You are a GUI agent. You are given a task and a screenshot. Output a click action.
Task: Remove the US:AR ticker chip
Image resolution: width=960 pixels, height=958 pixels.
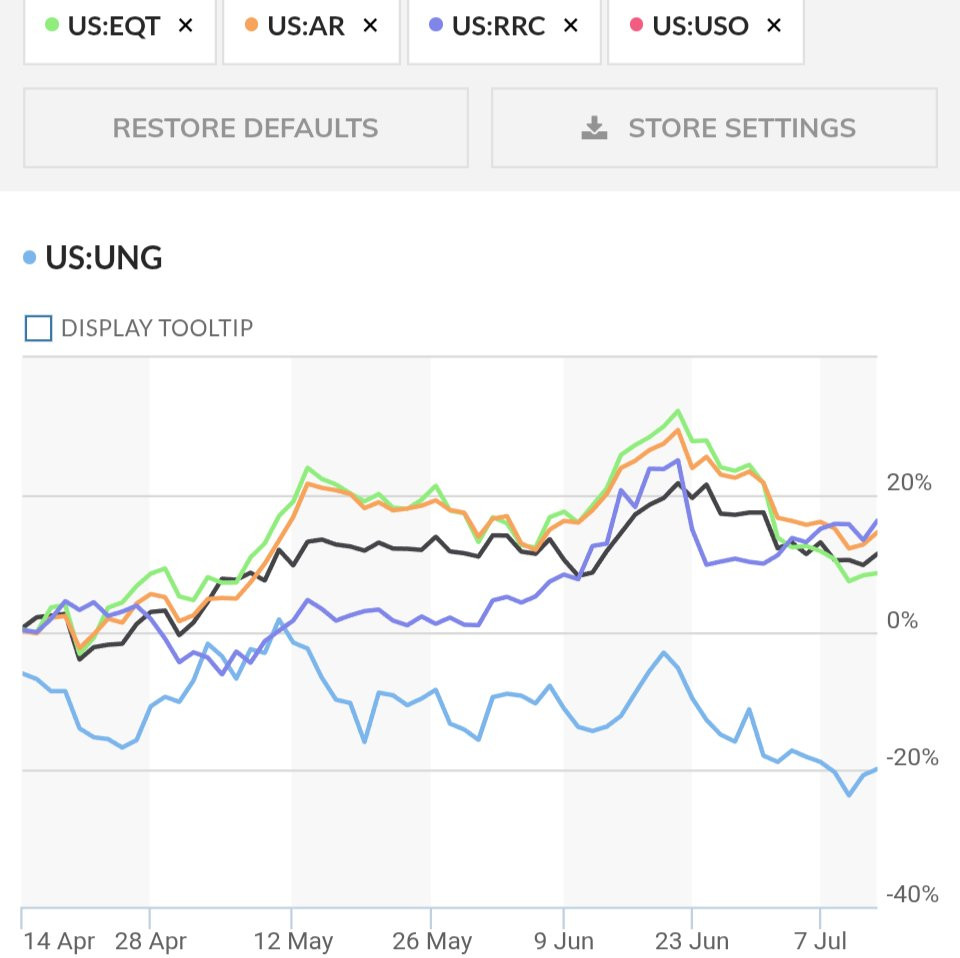click(370, 26)
